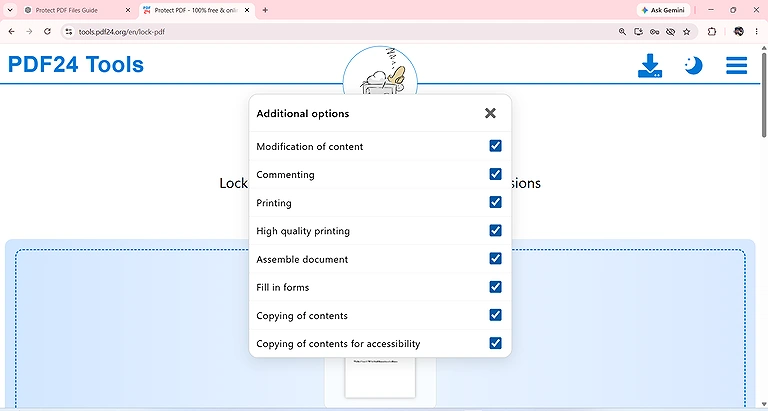Click the sleeping mascot logo image
768x411 pixels.
(380, 71)
